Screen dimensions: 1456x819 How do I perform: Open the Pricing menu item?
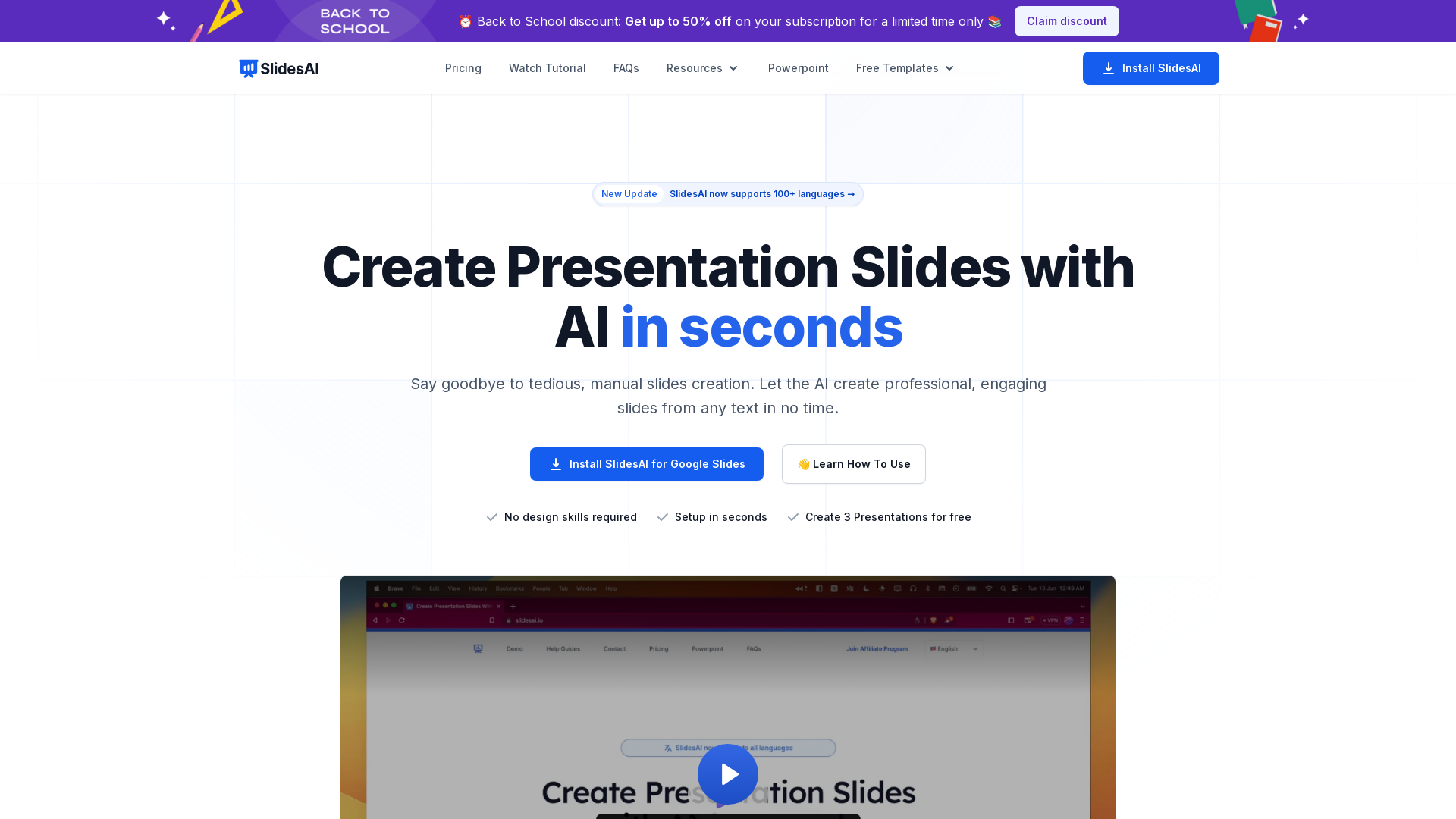pos(463,68)
